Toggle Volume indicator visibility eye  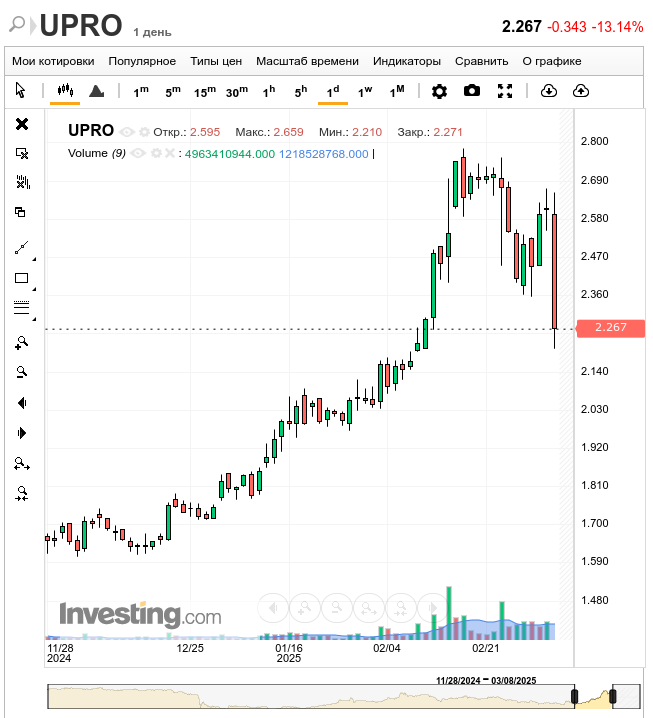(138, 153)
